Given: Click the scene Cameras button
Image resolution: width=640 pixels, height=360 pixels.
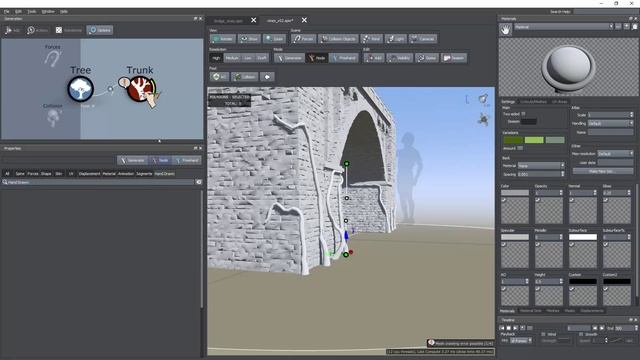Looking at the screenshot, I should coord(423,39).
